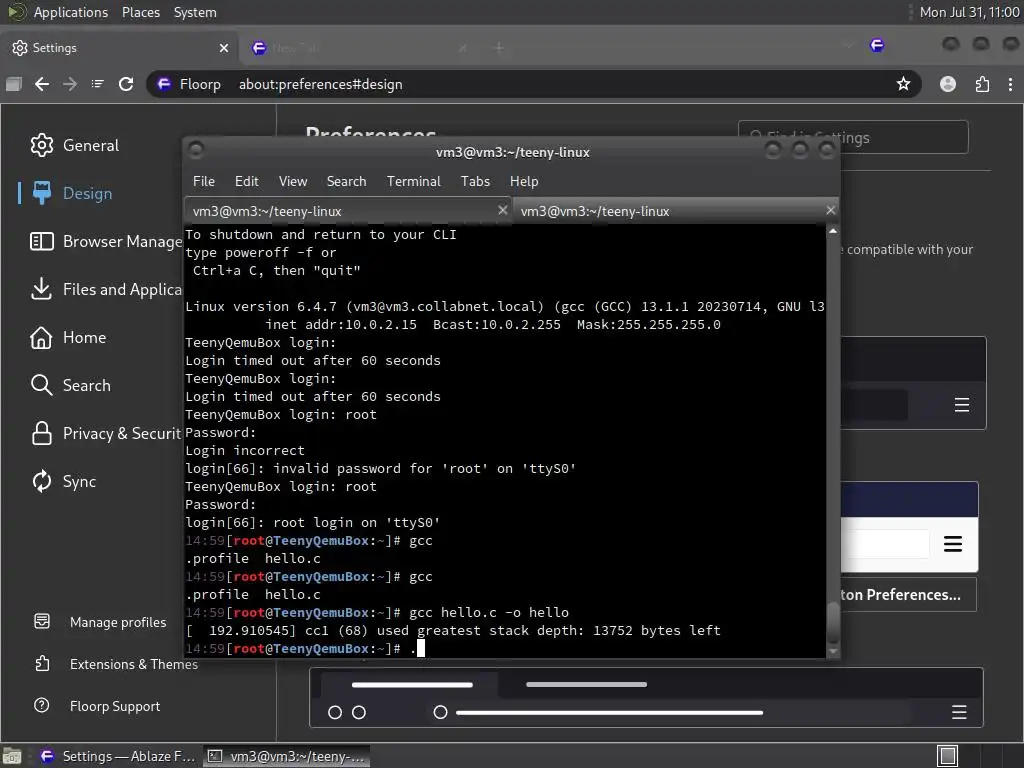Open vm3@vm3:~/teeny-... taskbar button

pyautogui.click(x=287, y=756)
